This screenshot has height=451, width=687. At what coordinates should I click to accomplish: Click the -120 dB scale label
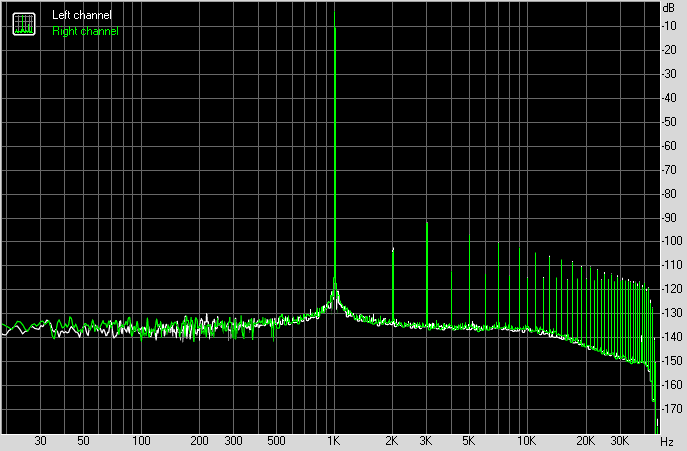pos(672,289)
